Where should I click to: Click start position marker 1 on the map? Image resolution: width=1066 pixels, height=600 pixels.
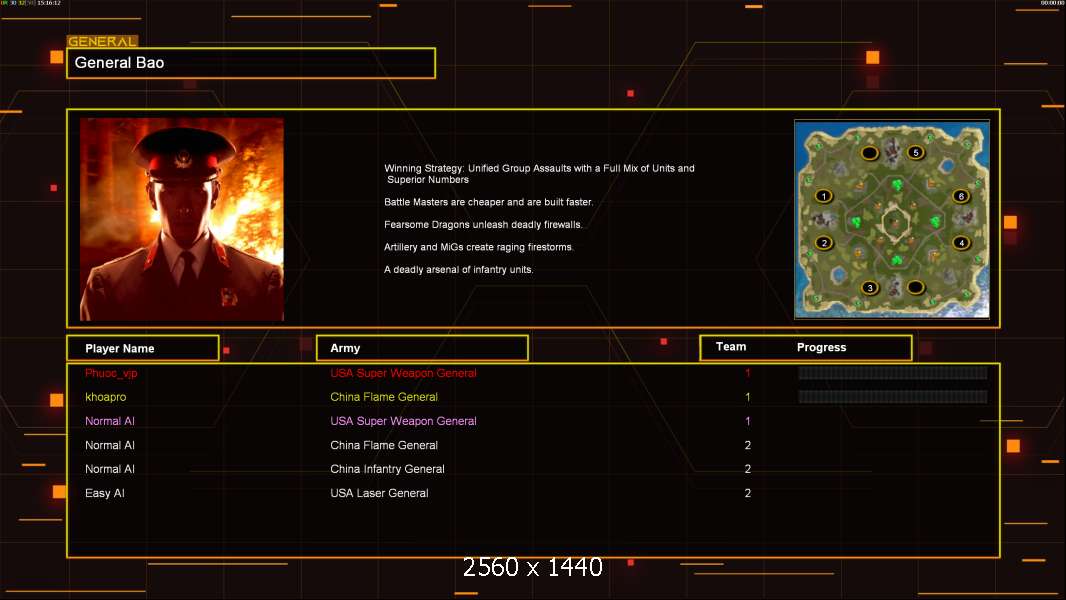(823, 196)
